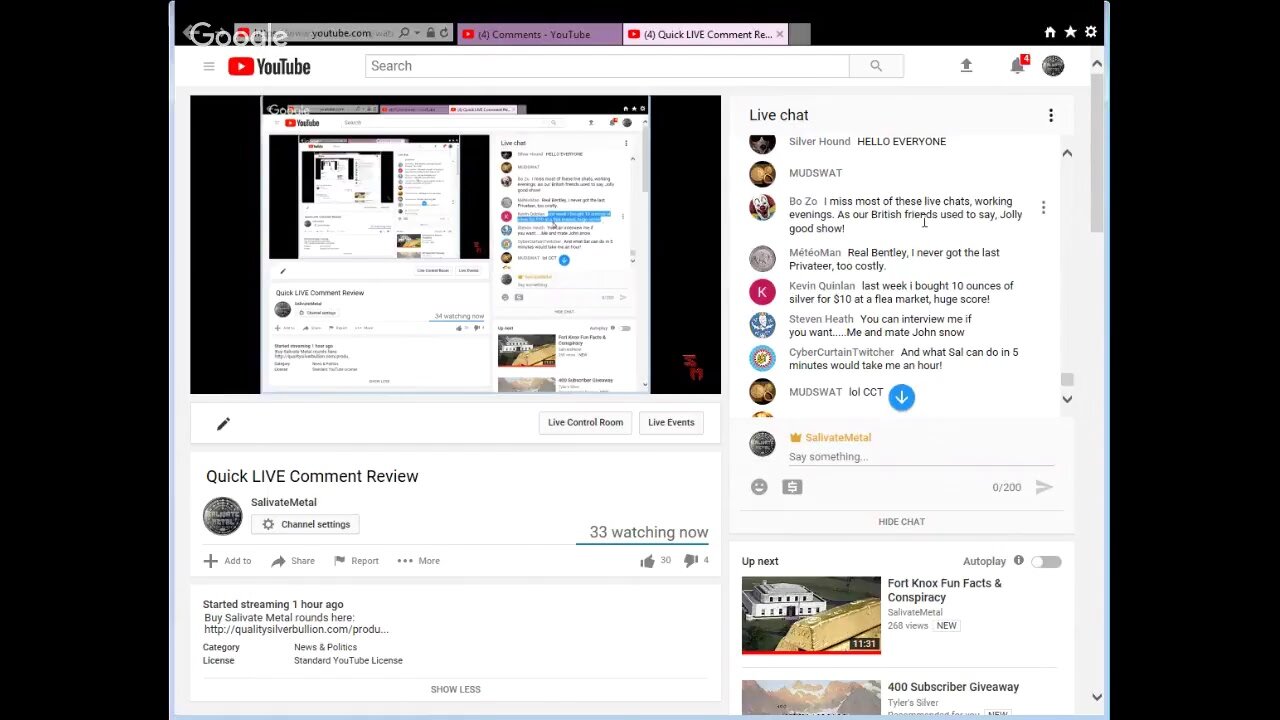Edit video with the pencil icon
This screenshot has height=720, width=1280.
[x=223, y=424]
